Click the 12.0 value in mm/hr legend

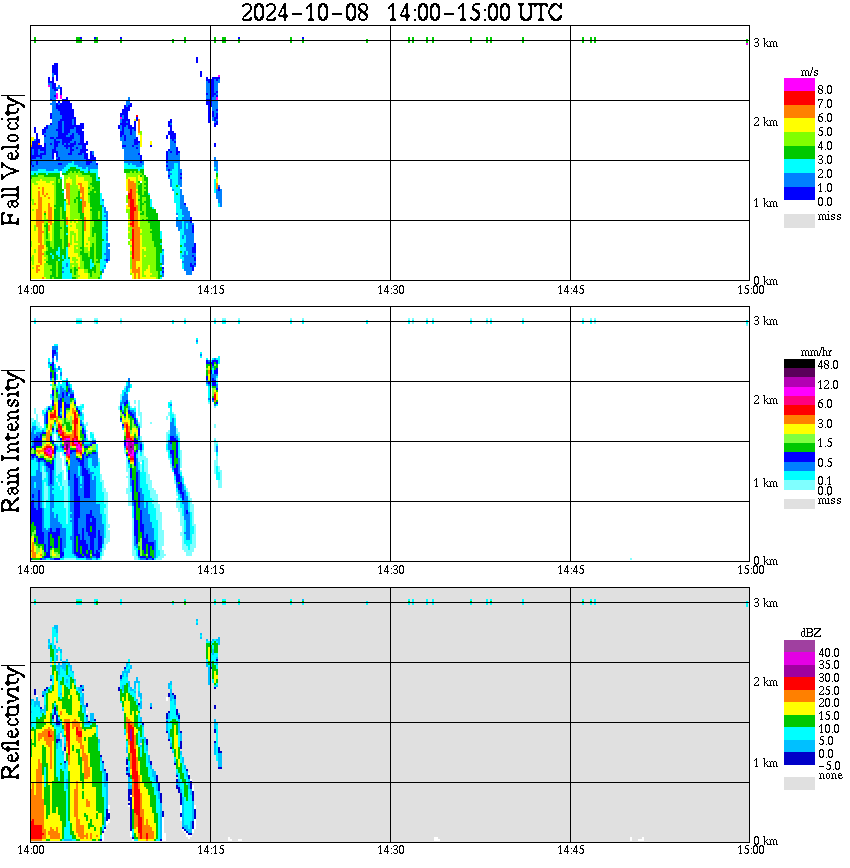(x=828, y=384)
